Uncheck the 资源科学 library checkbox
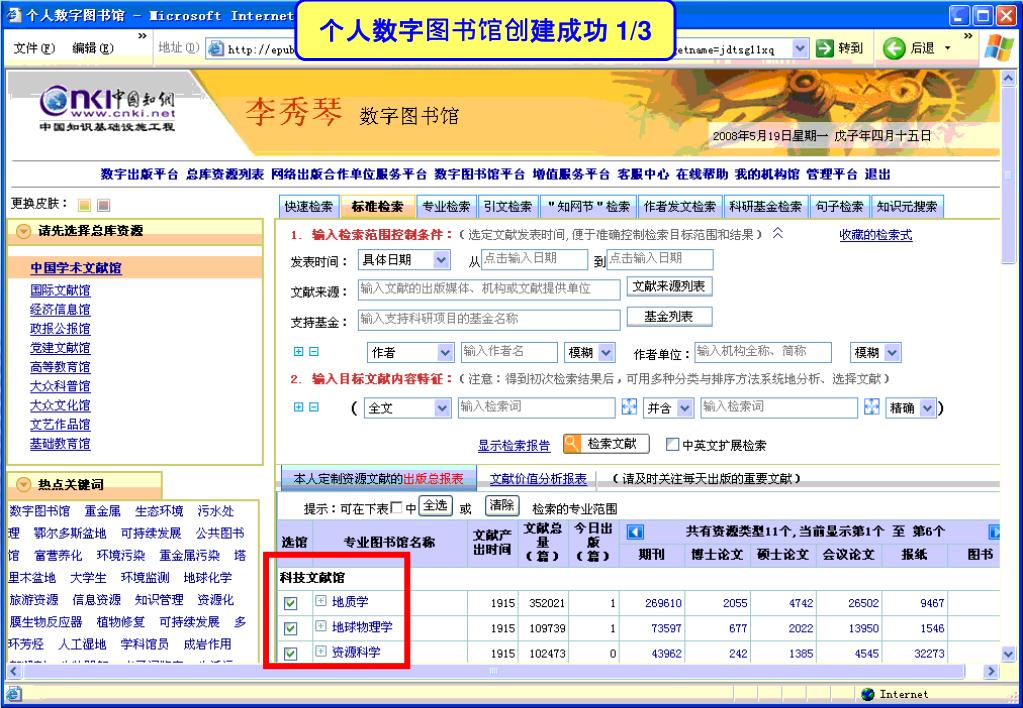Screen dimensions: 1023x708 point(291,653)
